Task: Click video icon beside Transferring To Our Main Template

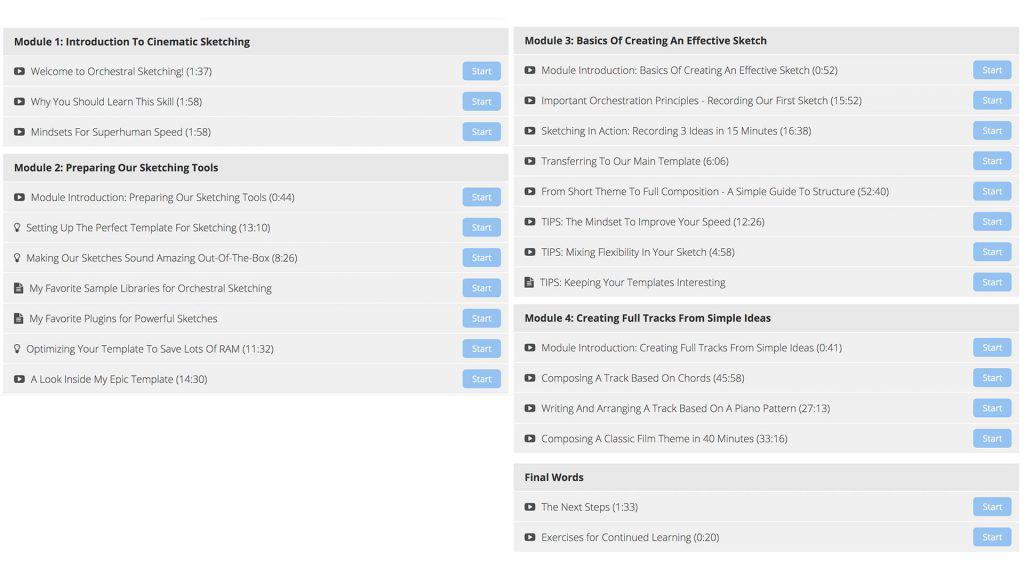Action: tap(530, 161)
